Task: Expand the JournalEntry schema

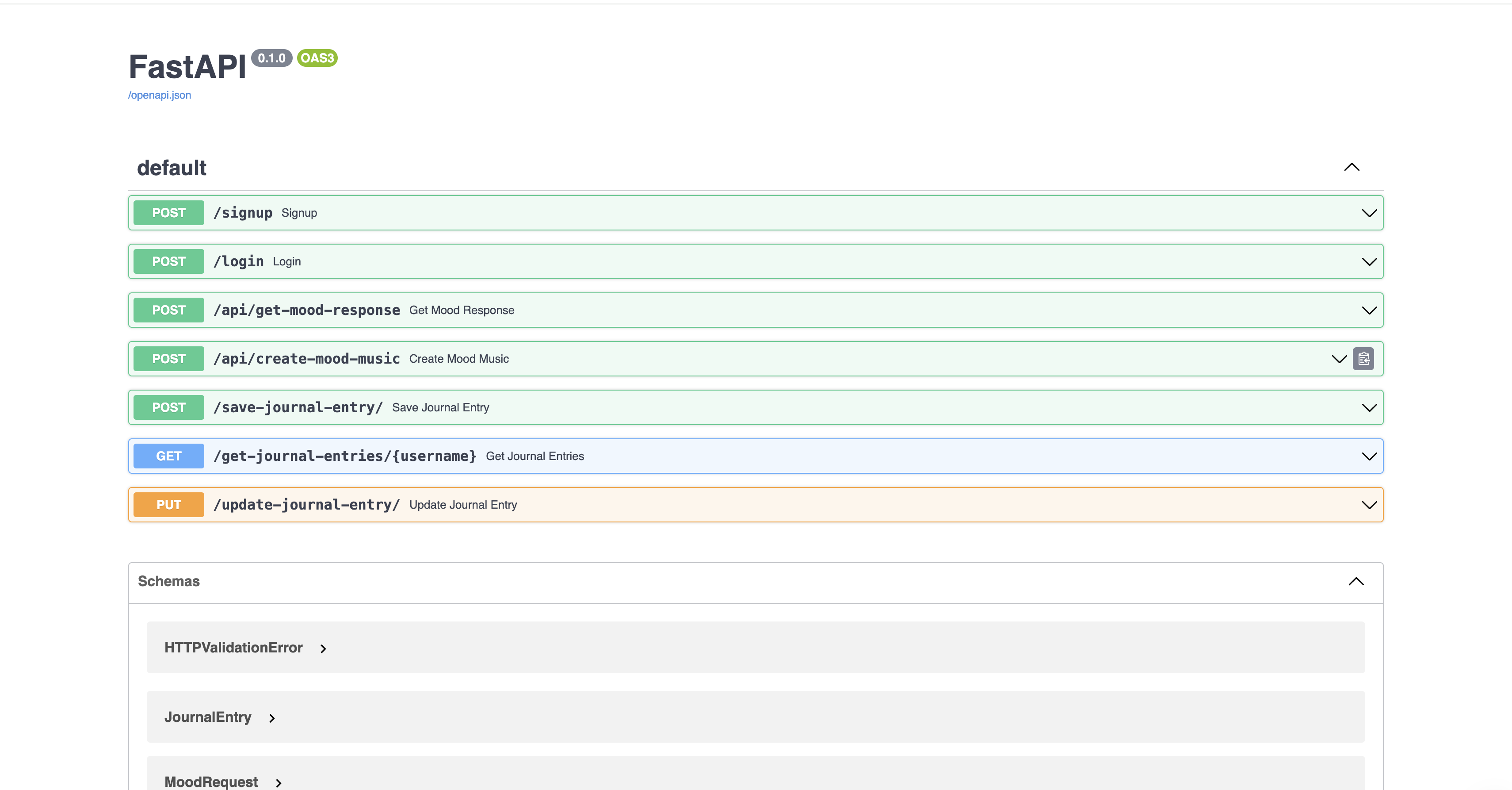Action: pyautogui.click(x=272, y=718)
